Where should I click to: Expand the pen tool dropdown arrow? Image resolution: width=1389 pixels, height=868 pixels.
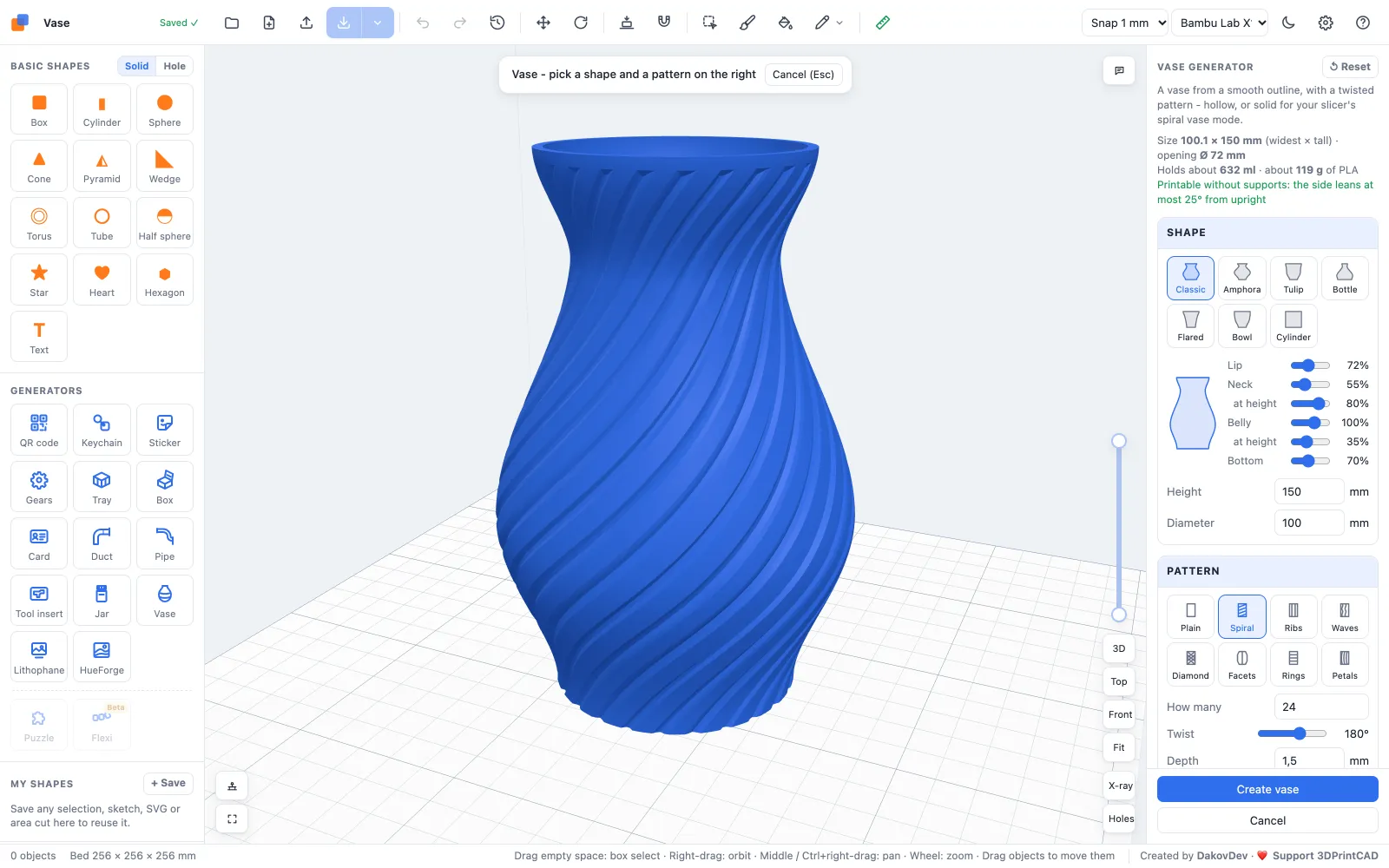pos(839,23)
